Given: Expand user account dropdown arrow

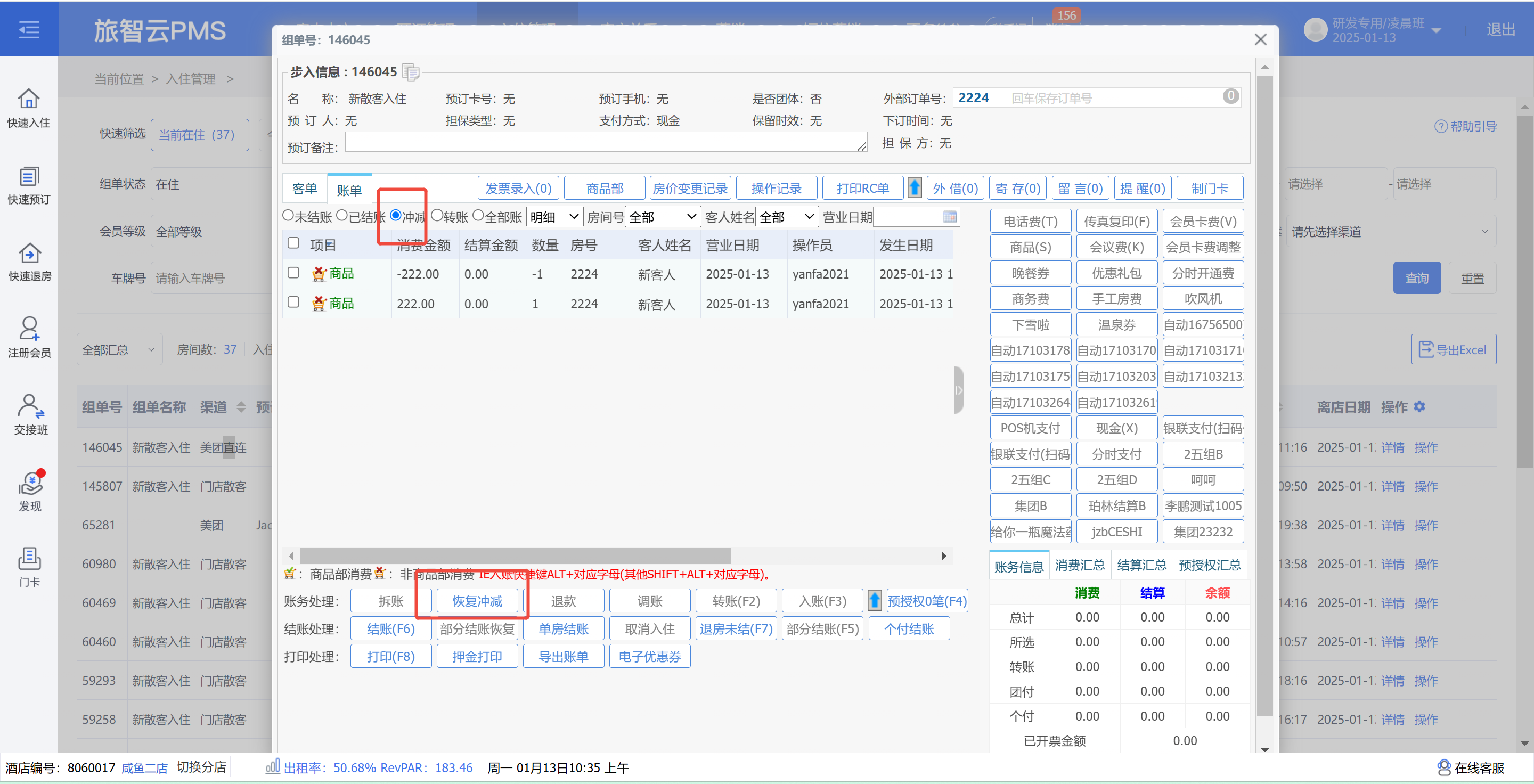Looking at the screenshot, I should click(x=1436, y=30).
